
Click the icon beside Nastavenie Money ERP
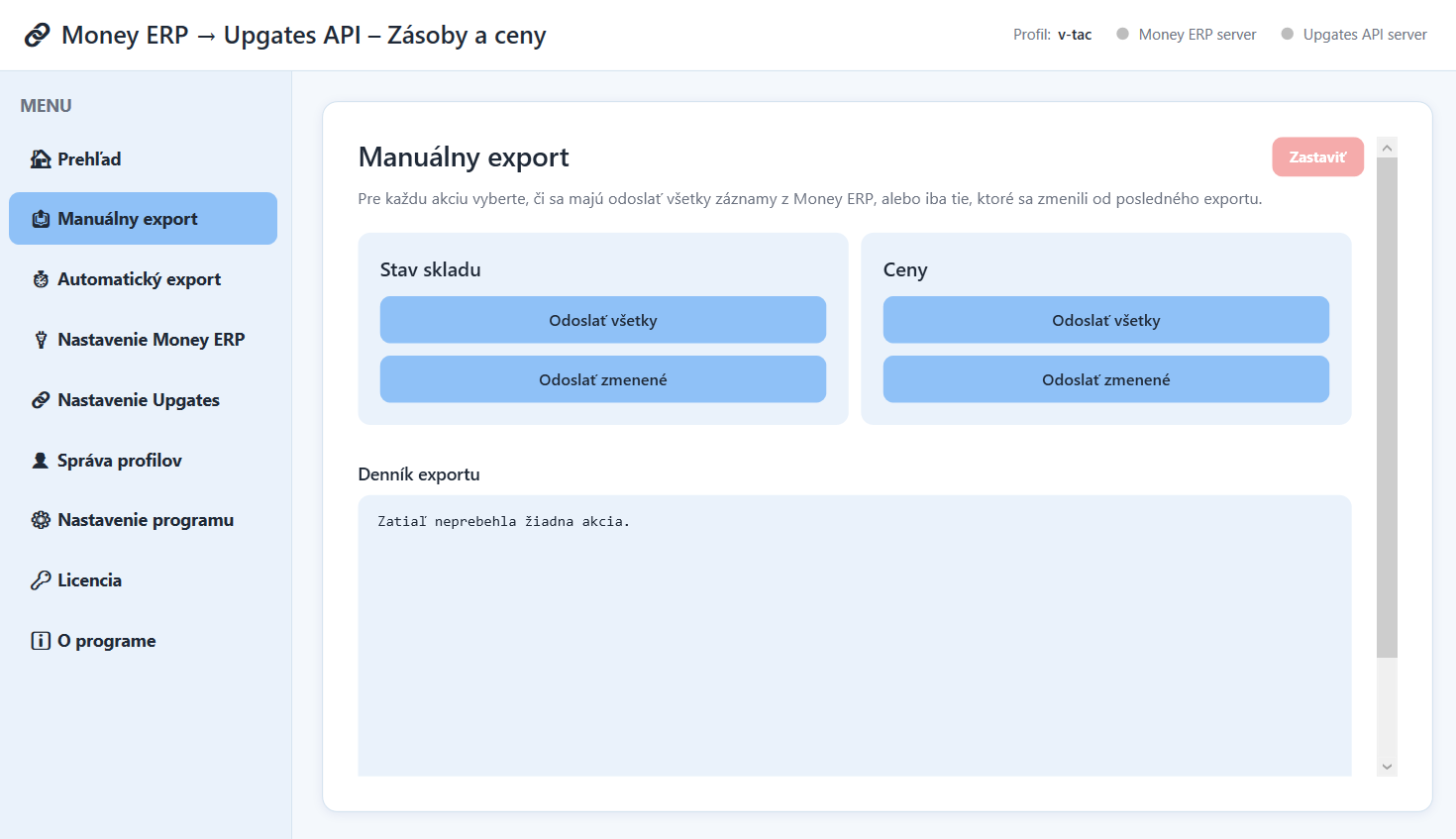pyautogui.click(x=41, y=340)
